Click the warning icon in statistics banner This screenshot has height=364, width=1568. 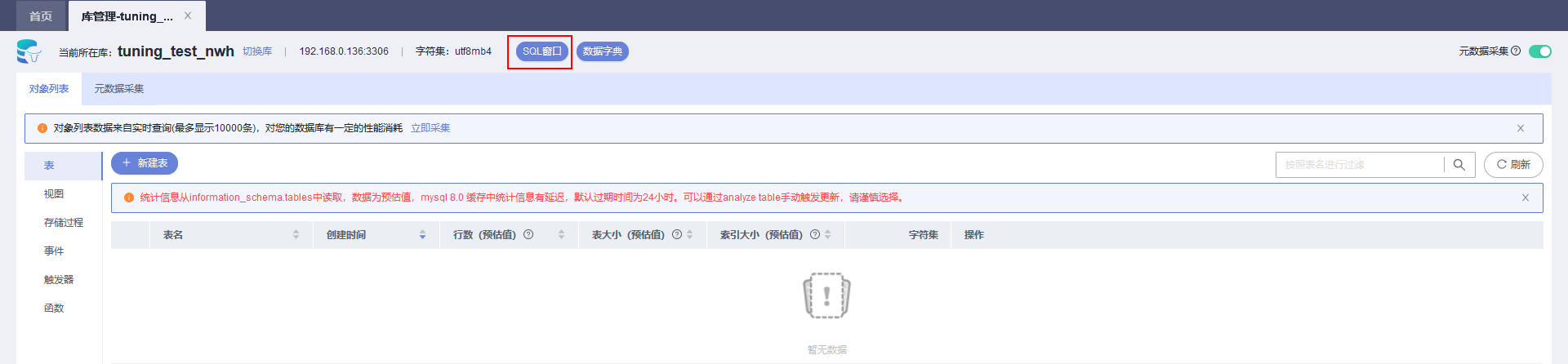129,198
